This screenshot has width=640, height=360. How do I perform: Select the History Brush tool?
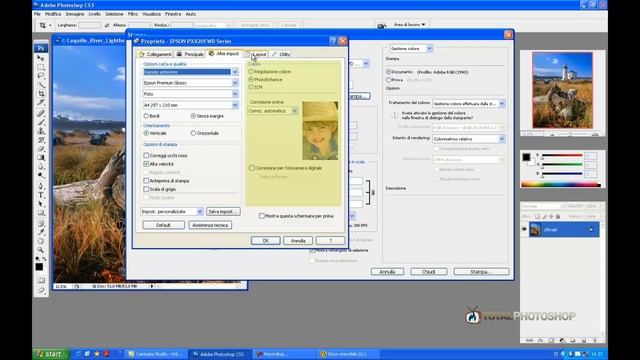point(41,140)
